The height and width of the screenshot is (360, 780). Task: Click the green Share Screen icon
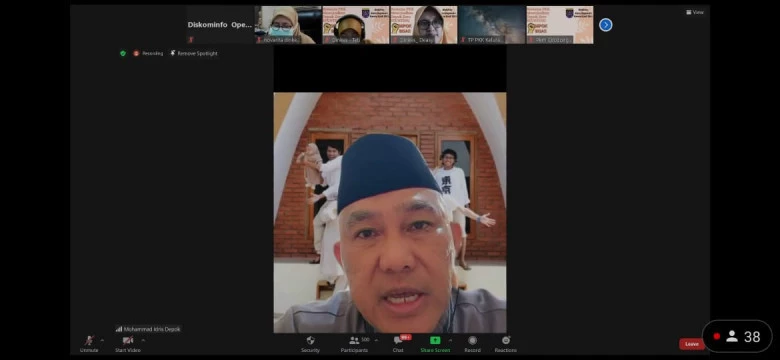coord(435,341)
